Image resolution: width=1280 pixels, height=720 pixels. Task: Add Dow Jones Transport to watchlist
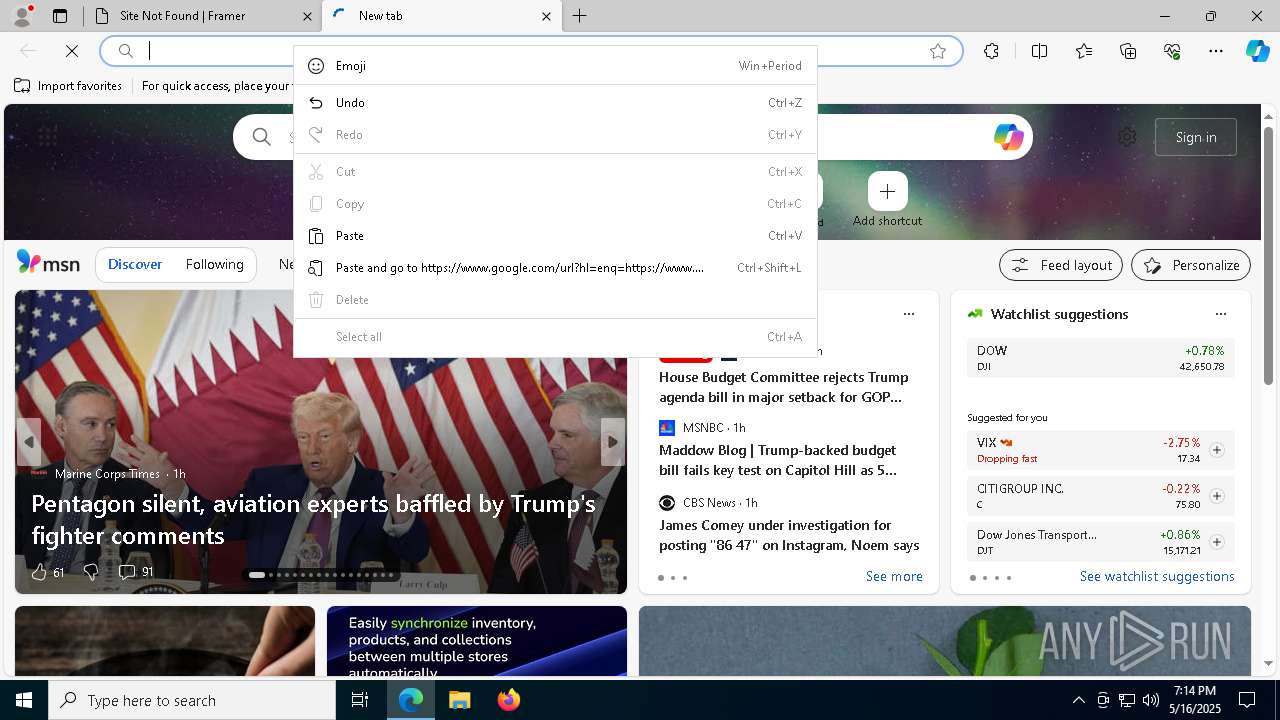[1216, 542]
